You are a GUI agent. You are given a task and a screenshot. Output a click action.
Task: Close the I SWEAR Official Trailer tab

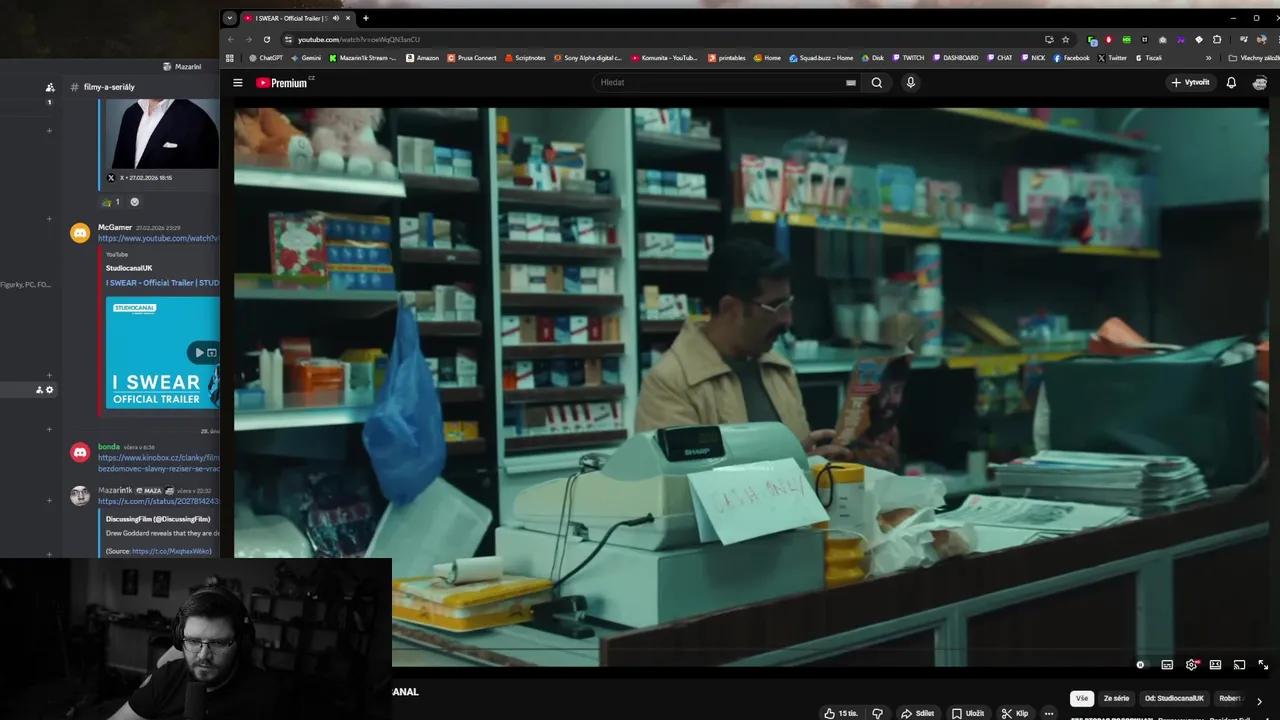click(348, 18)
